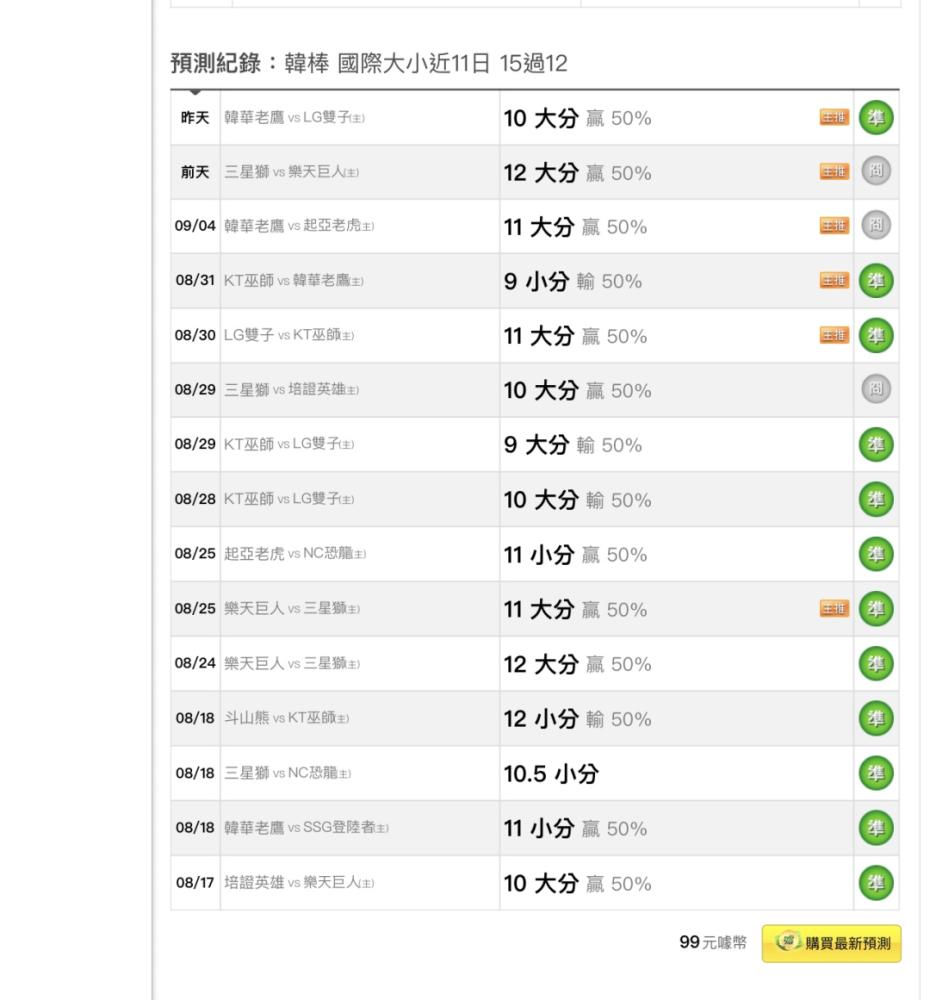Open 韓華老鷹 vs SSG登陸者 matchup

coord(306,828)
